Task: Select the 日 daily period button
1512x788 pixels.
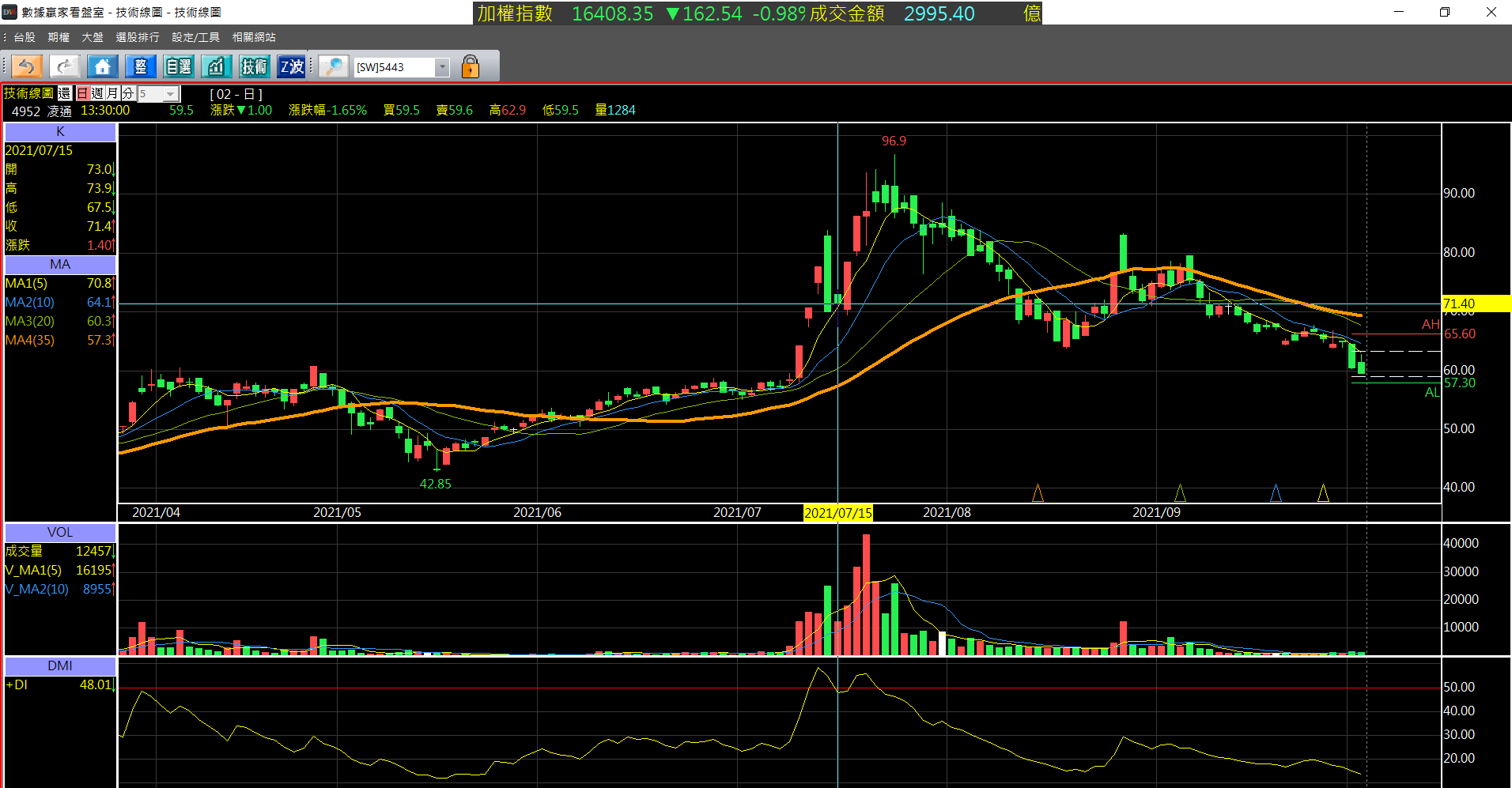Action: pyautogui.click(x=82, y=93)
